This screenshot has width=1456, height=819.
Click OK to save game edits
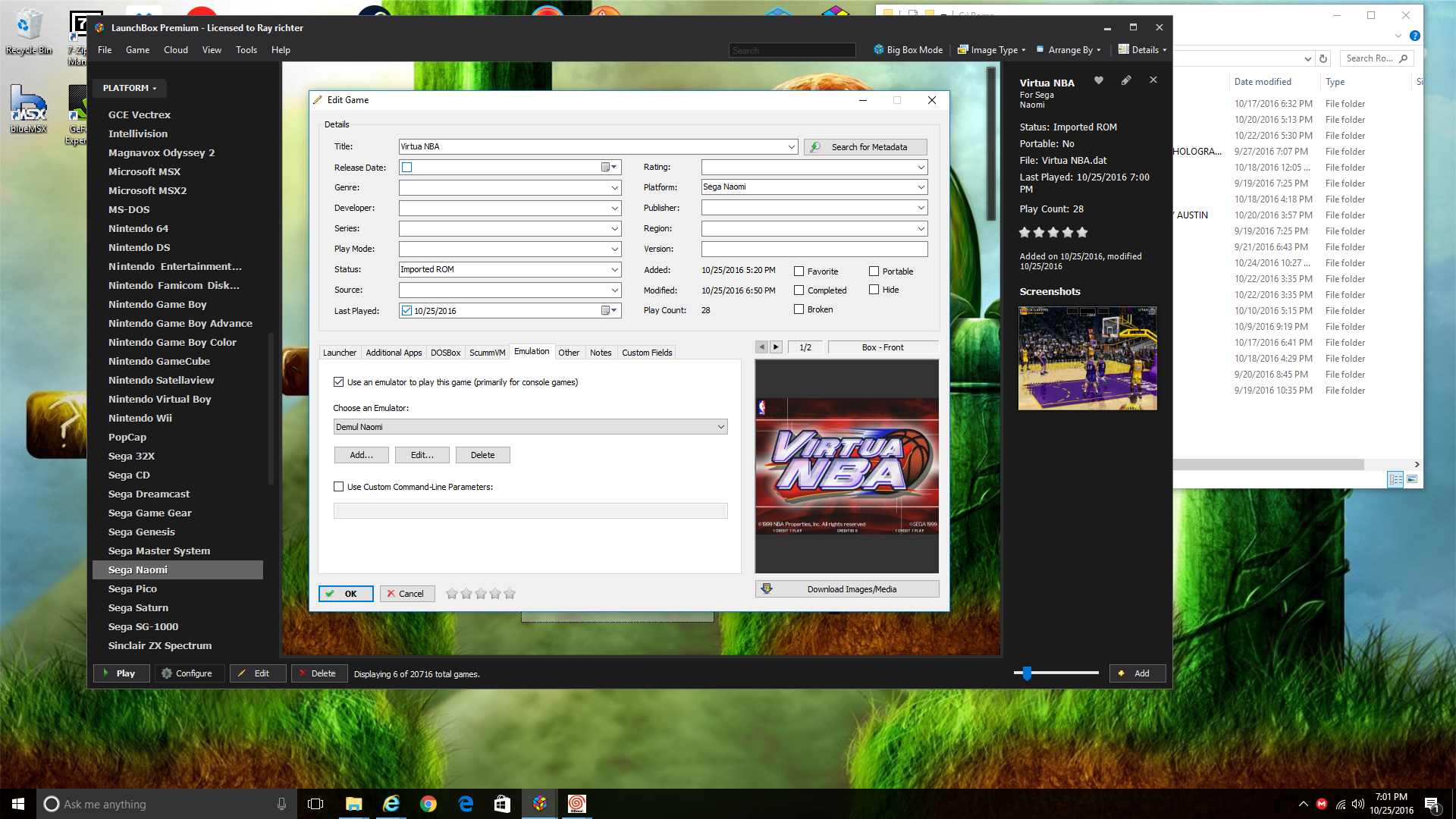pos(346,594)
